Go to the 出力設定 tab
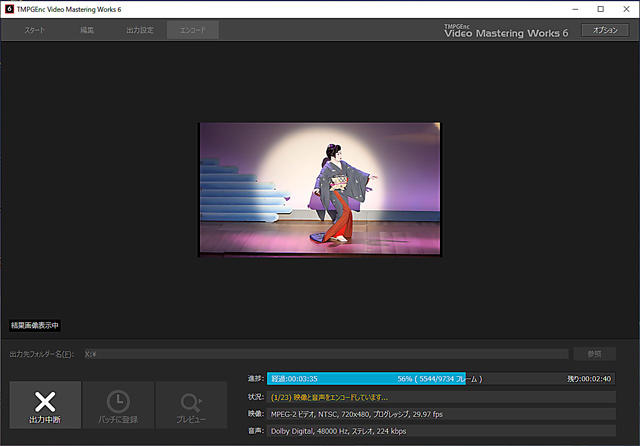 tap(140, 31)
